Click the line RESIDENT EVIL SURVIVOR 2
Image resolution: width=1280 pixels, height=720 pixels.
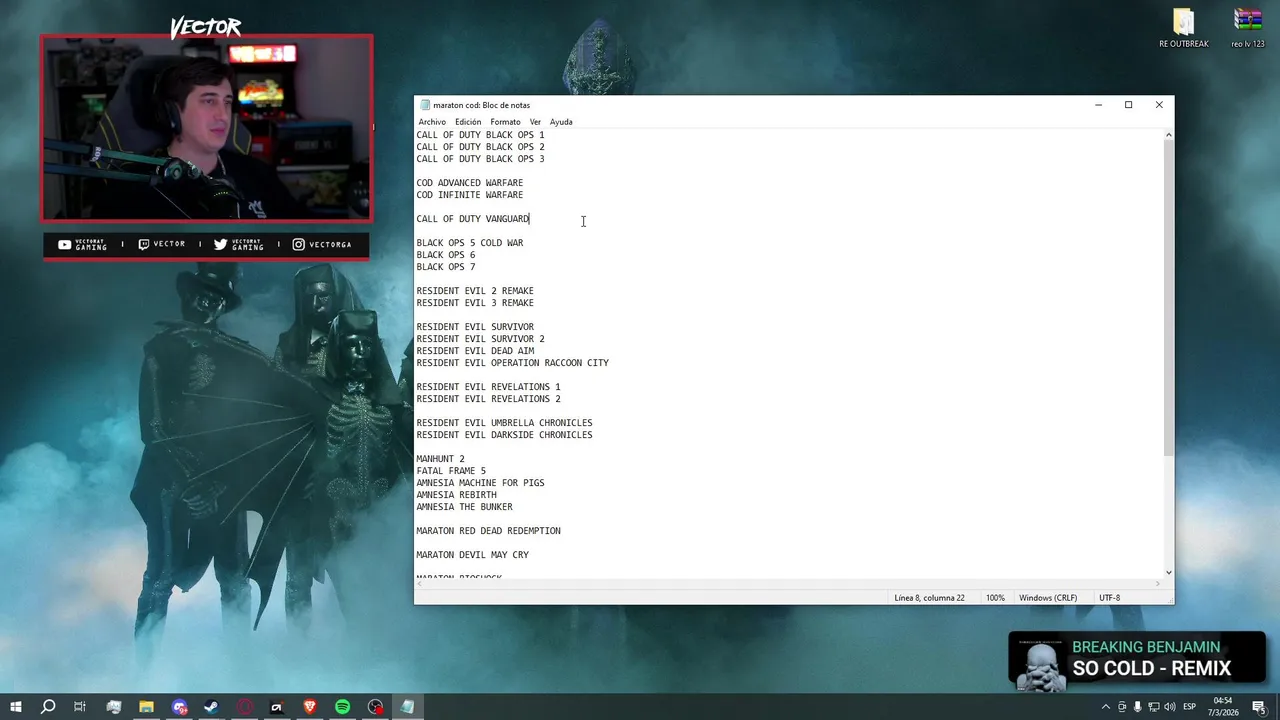coord(480,339)
